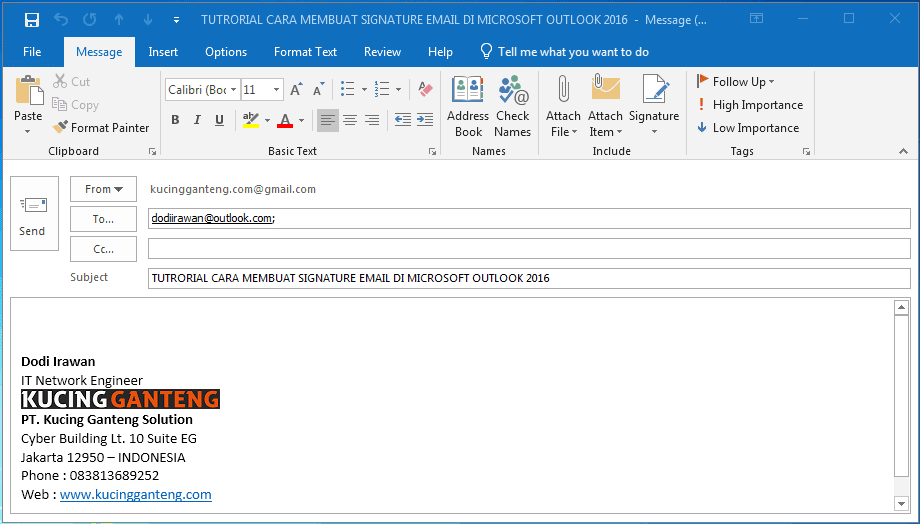Image resolution: width=920 pixels, height=524 pixels.
Task: Open the Format Text tab
Action: (305, 52)
